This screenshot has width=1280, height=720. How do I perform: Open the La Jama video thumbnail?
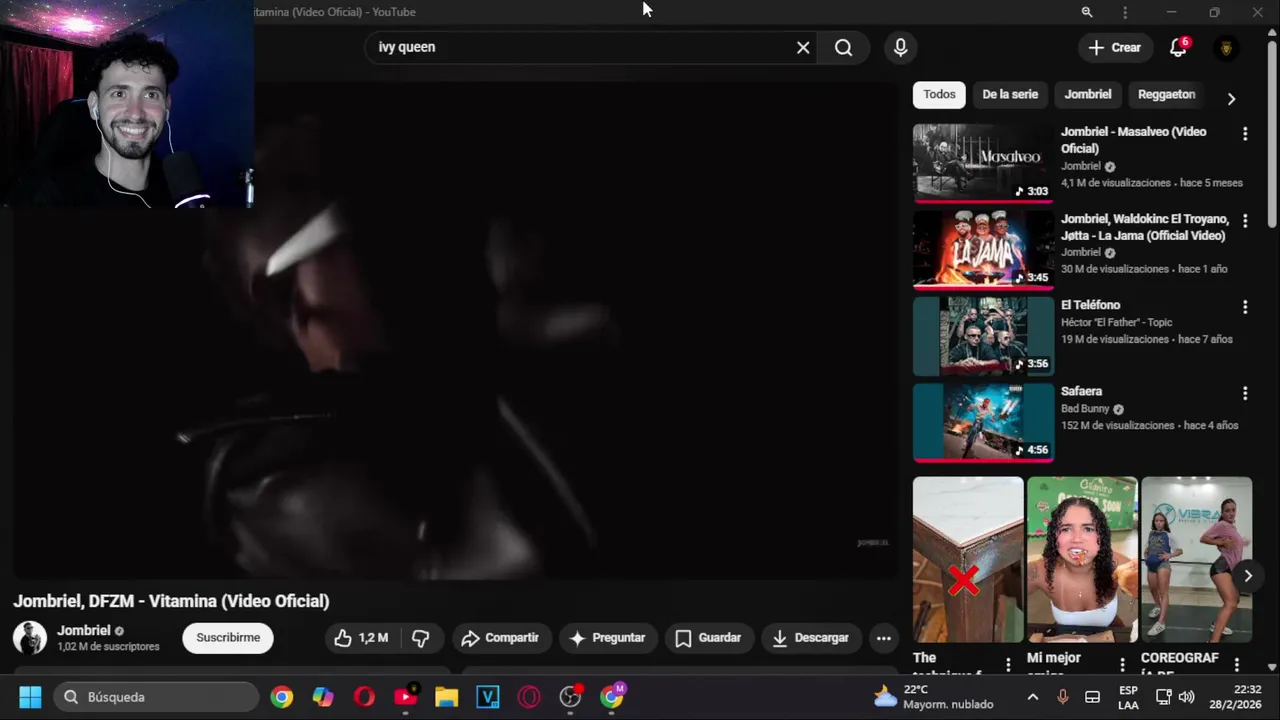click(983, 249)
